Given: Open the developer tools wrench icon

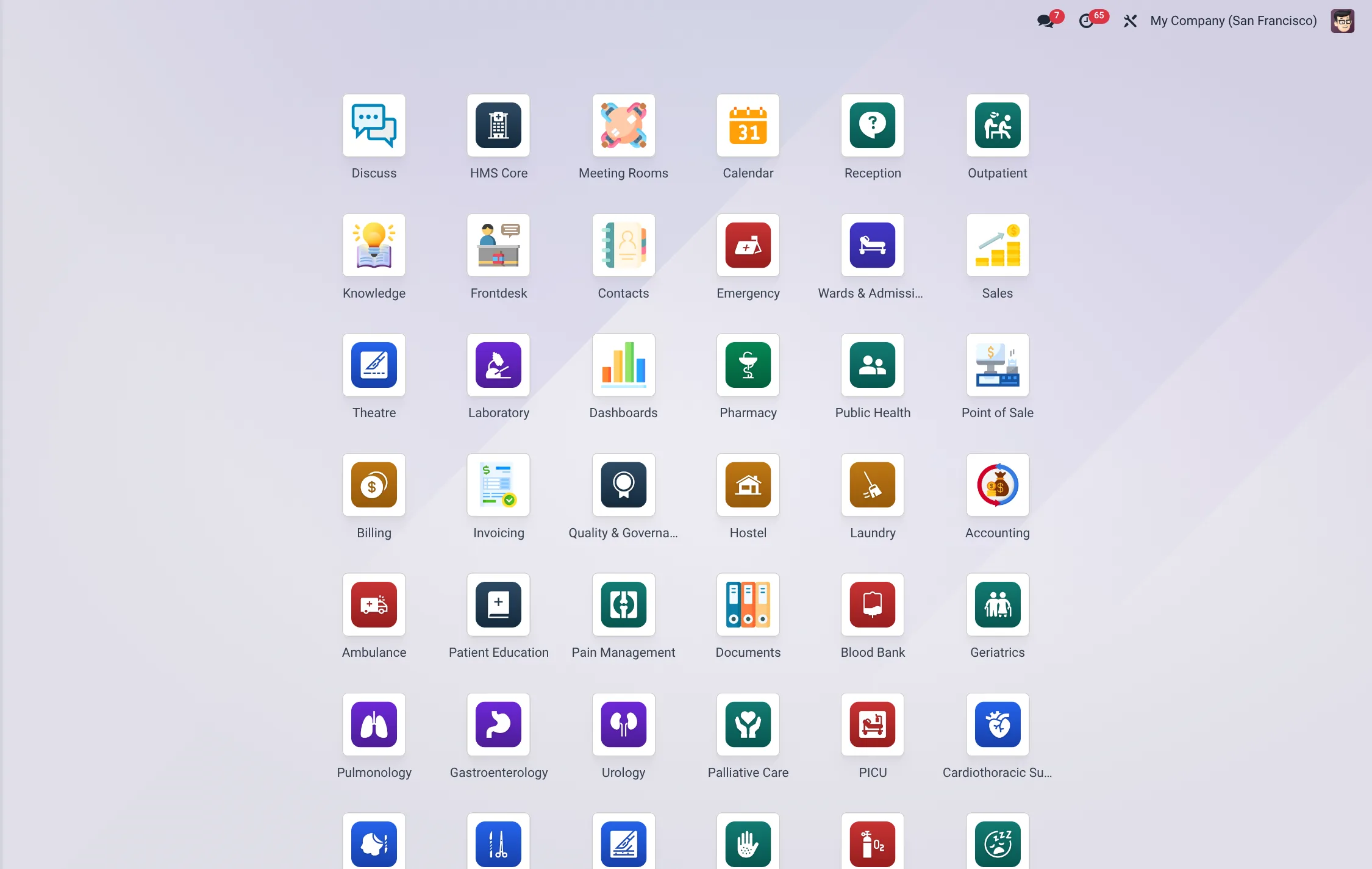Looking at the screenshot, I should [1130, 21].
